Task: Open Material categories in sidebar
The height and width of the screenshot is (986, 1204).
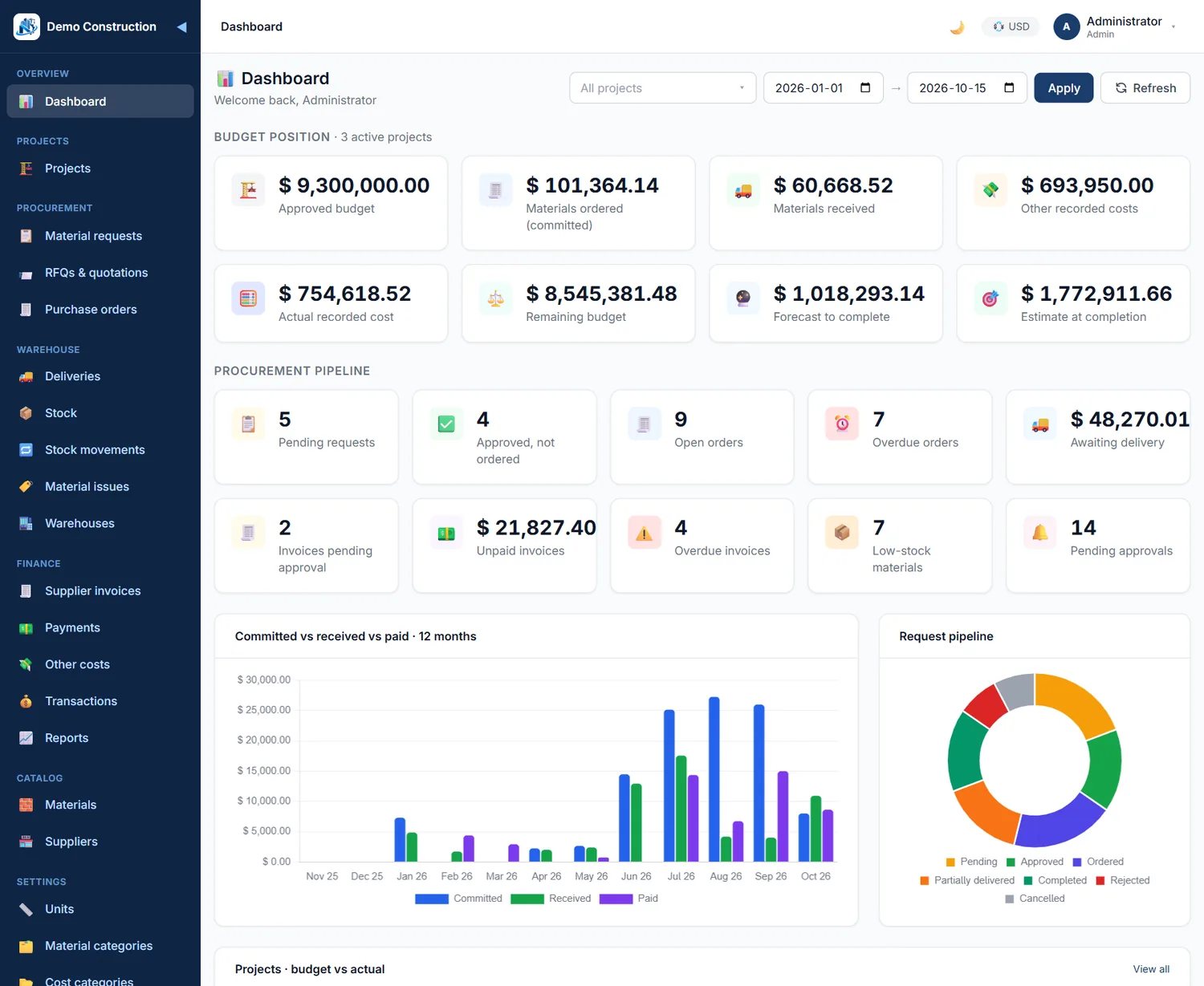Action: click(x=100, y=946)
